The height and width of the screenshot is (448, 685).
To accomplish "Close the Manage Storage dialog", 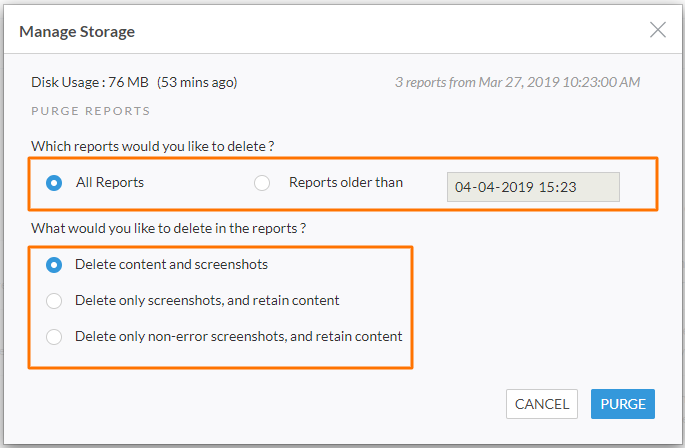I will click(657, 30).
